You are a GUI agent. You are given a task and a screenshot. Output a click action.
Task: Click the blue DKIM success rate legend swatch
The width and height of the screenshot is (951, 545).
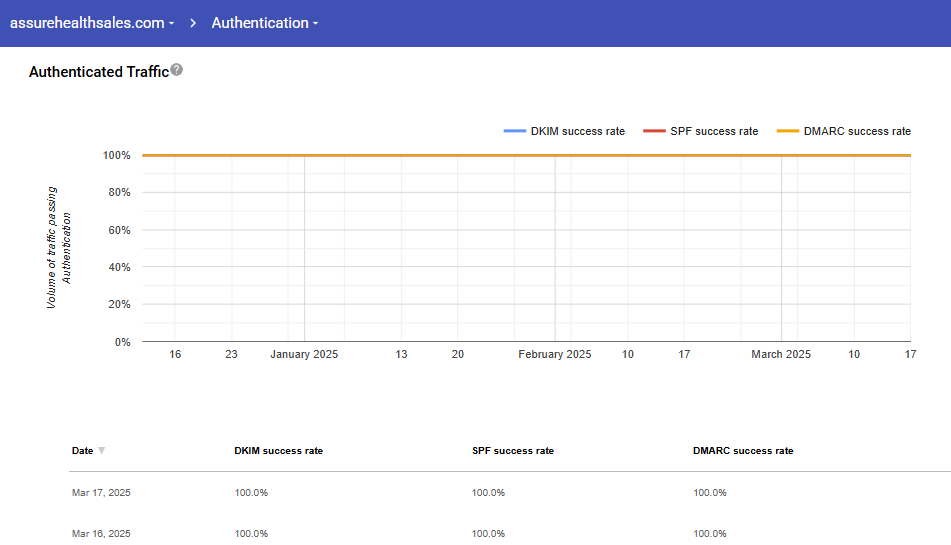point(514,131)
